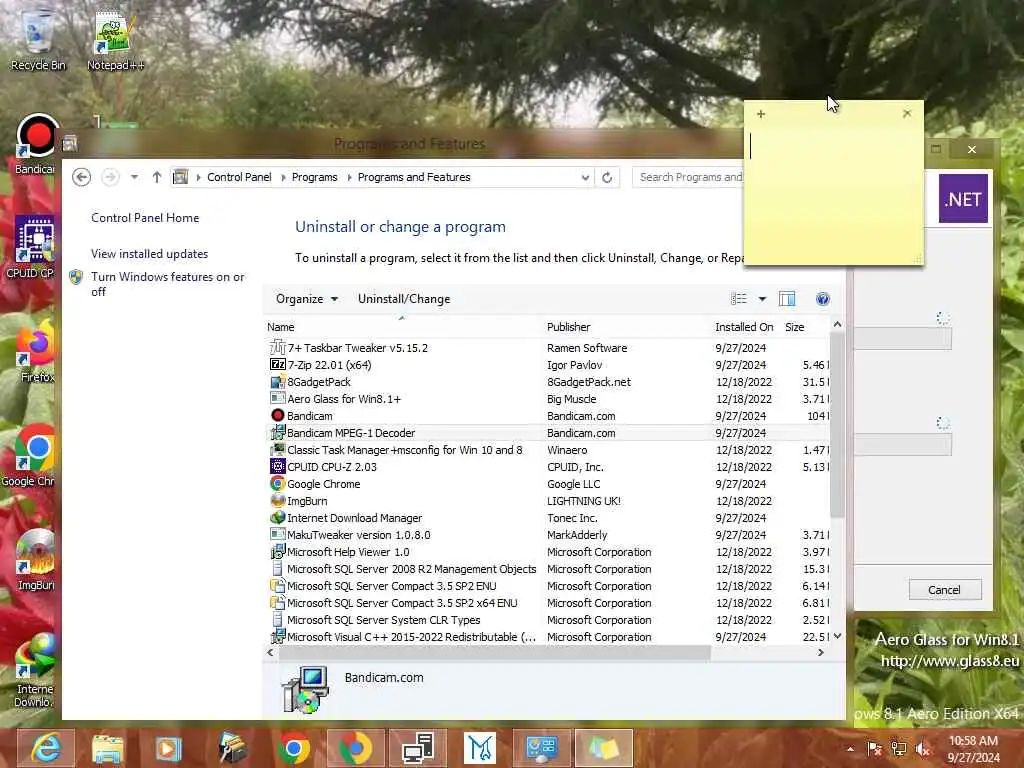Open more view options dropdown arrow

coord(761,299)
